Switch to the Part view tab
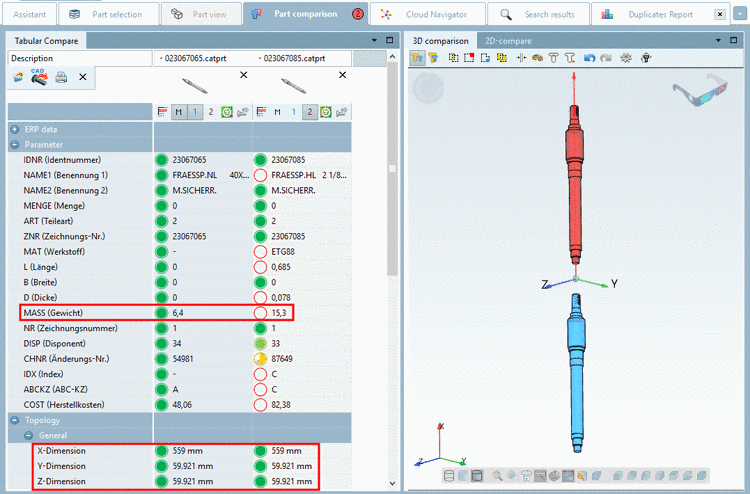 click(201, 14)
